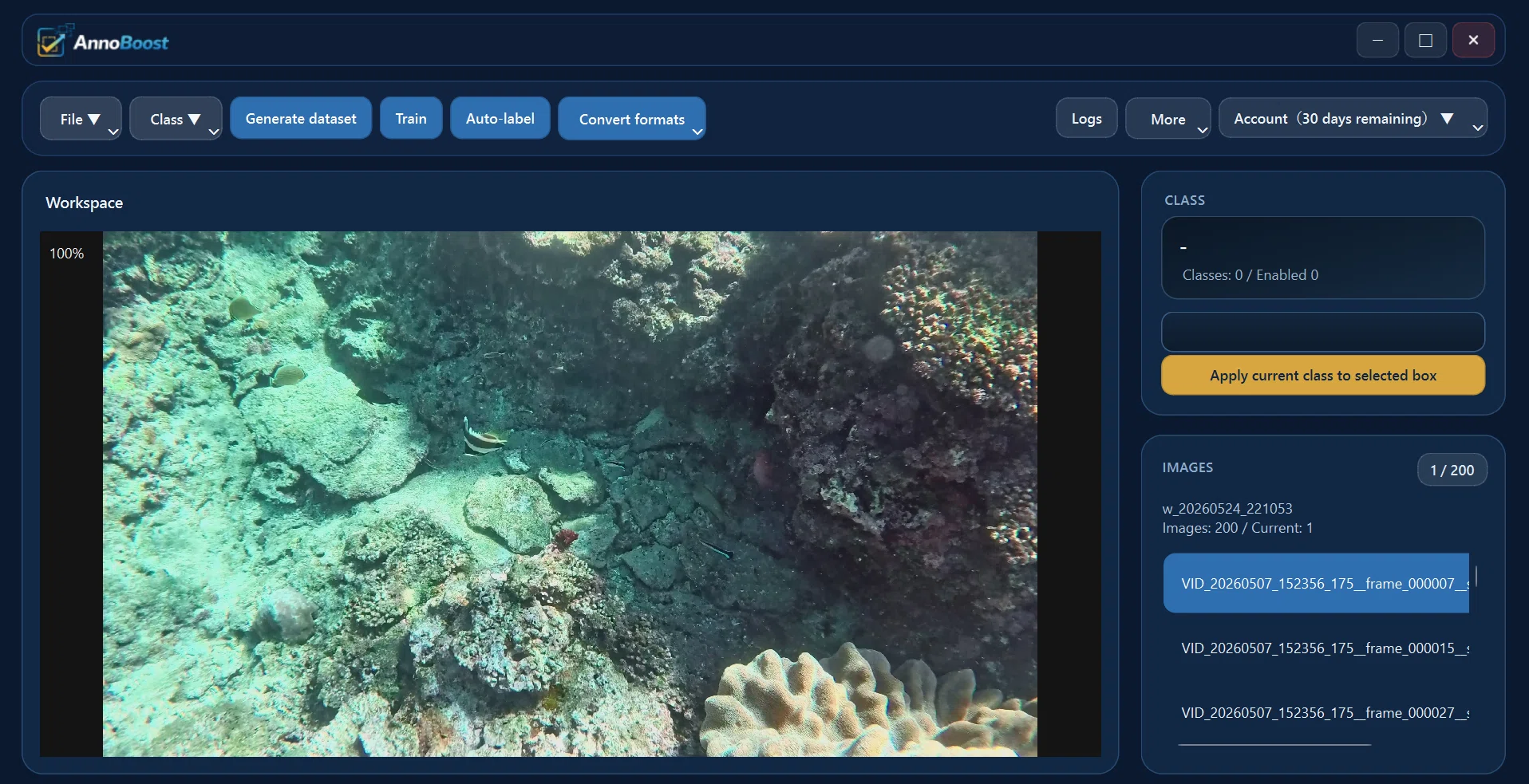Viewport: 1529px width, 784px height.
Task: Click the underwater reef image in Workspace
Action: [570, 494]
